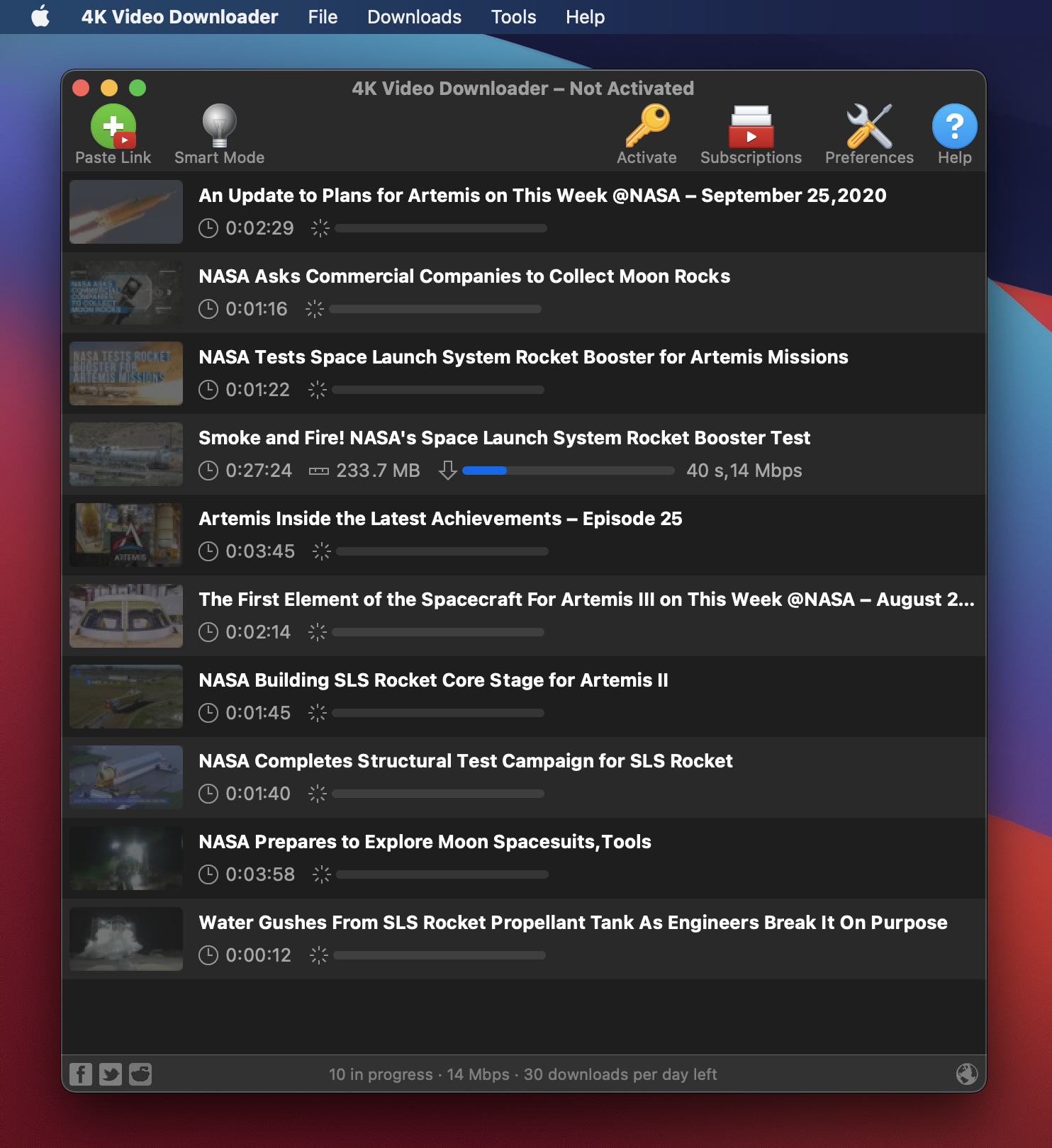
Task: Click the Artemis Inside Episode 25 thumbnail
Action: pos(126,535)
